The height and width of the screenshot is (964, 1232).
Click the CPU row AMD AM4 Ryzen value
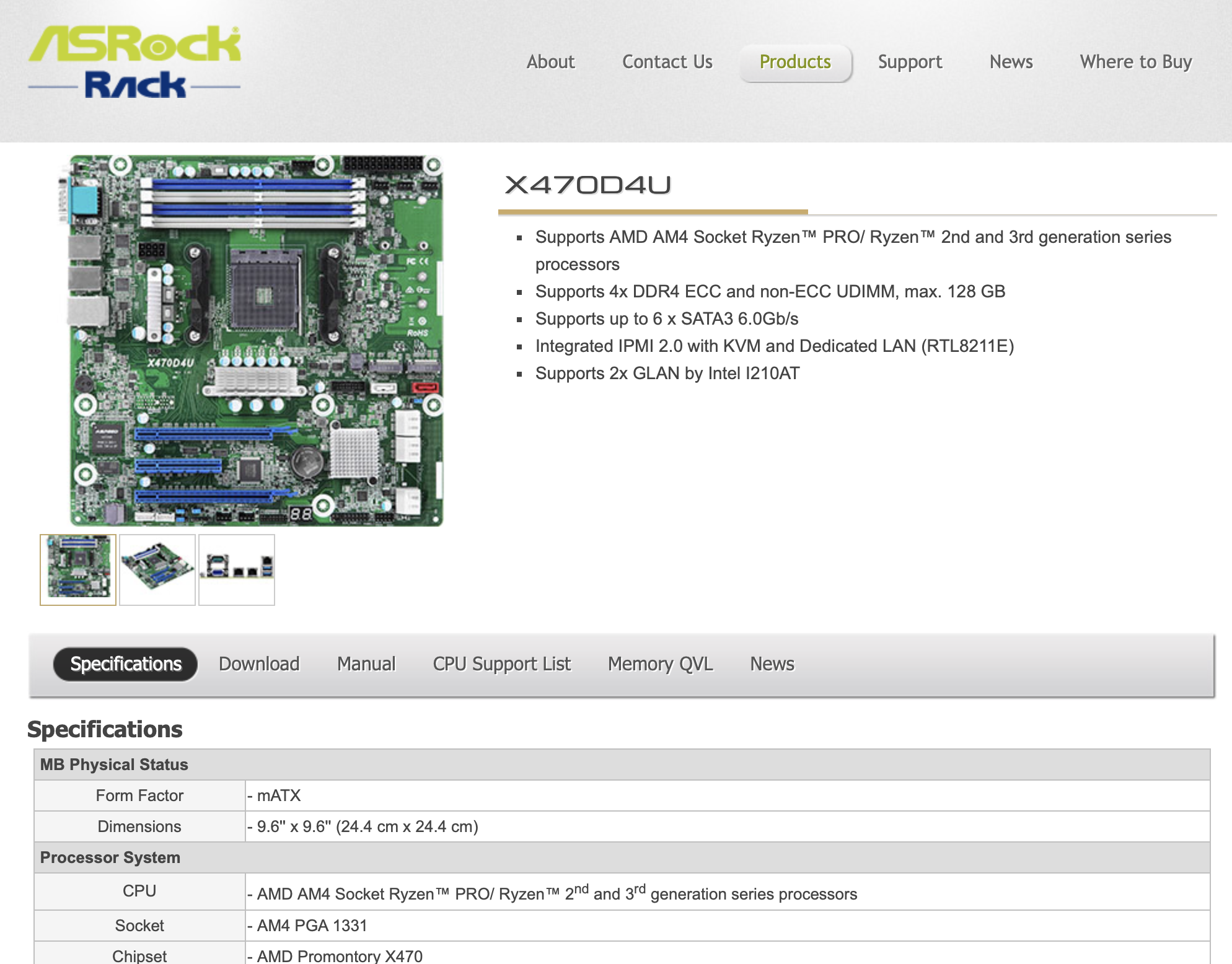552,893
